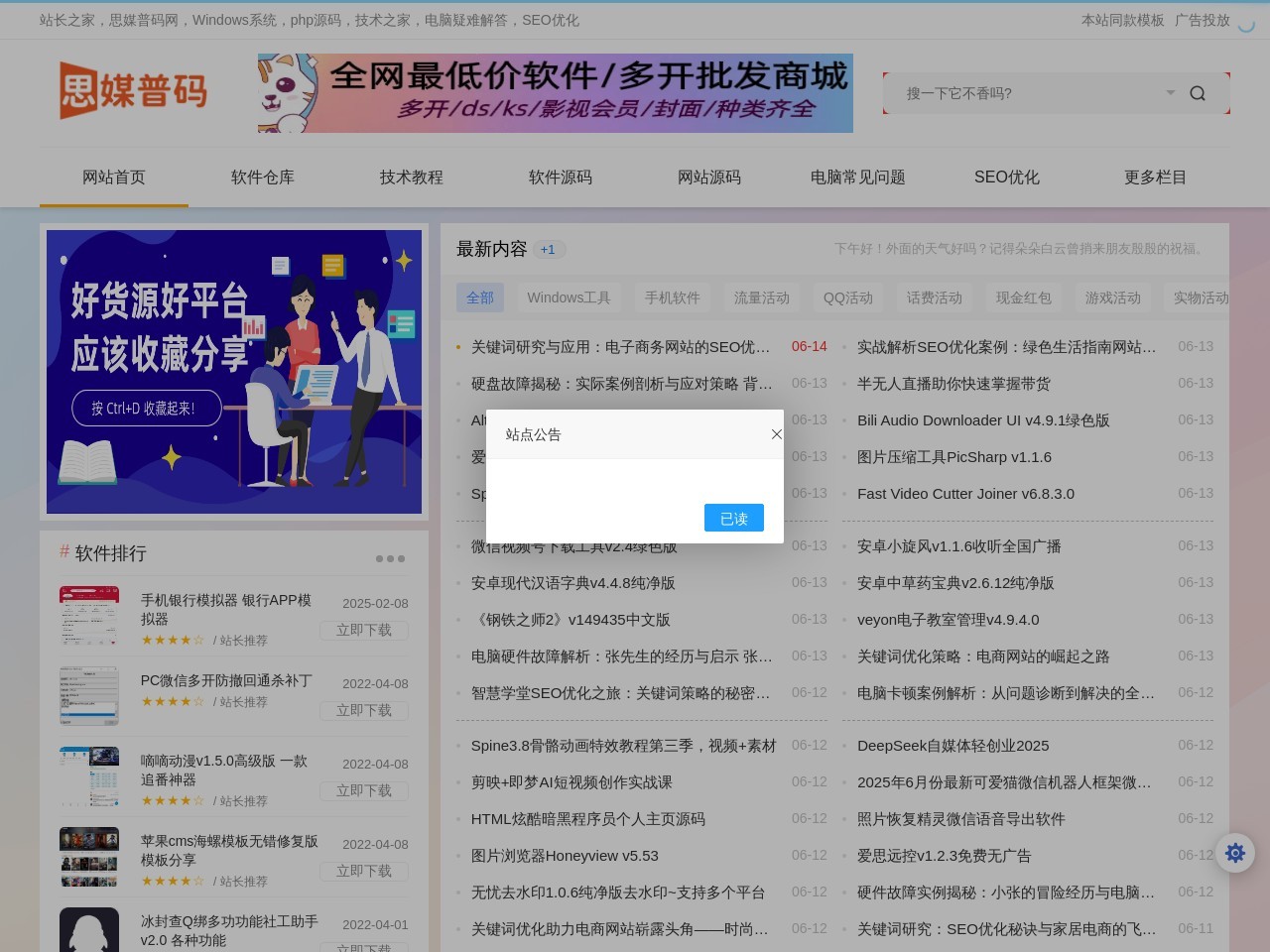Select the 游戏活动 filter tab

(1113, 297)
